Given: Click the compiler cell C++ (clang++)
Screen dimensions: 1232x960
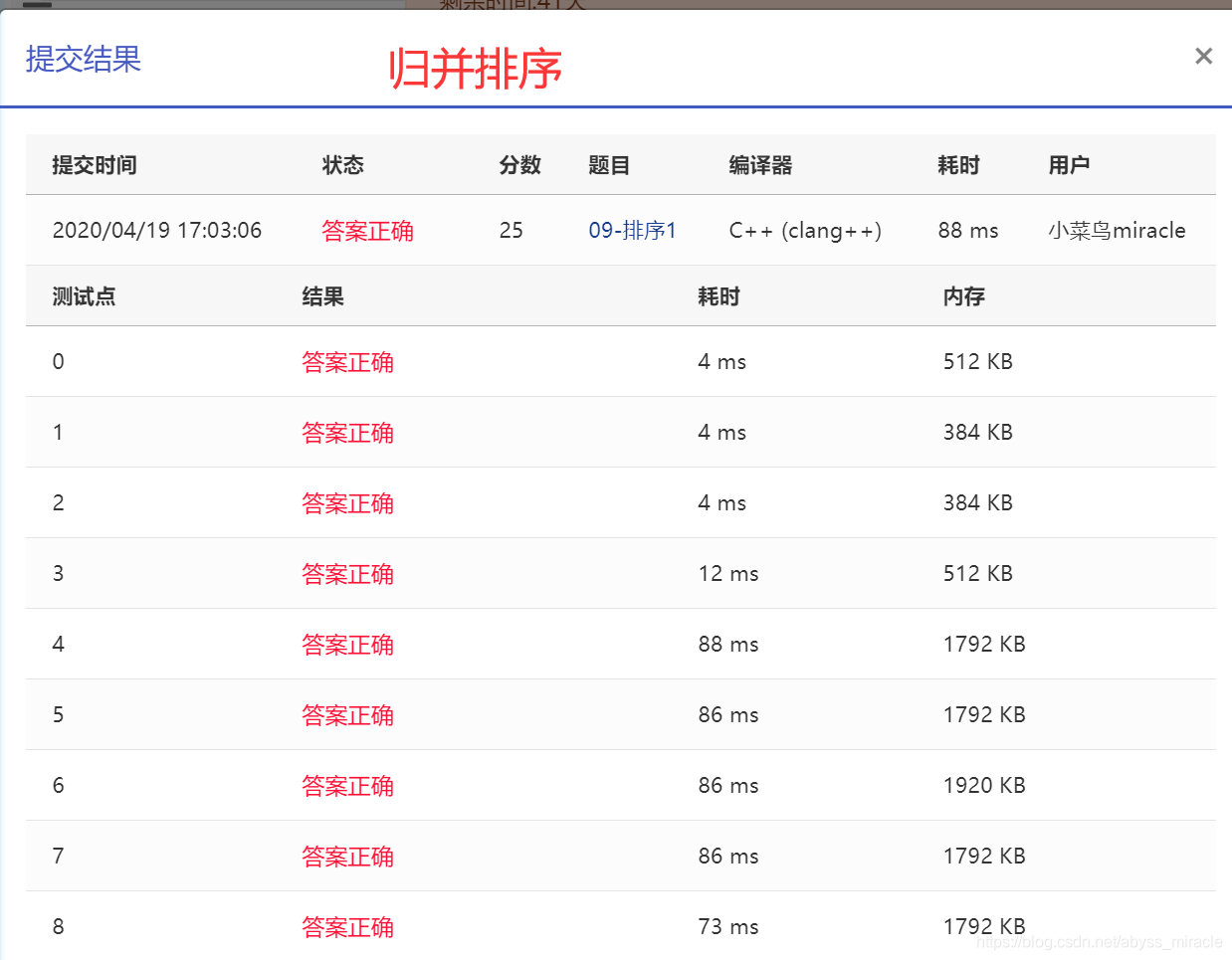Looking at the screenshot, I should [x=805, y=231].
